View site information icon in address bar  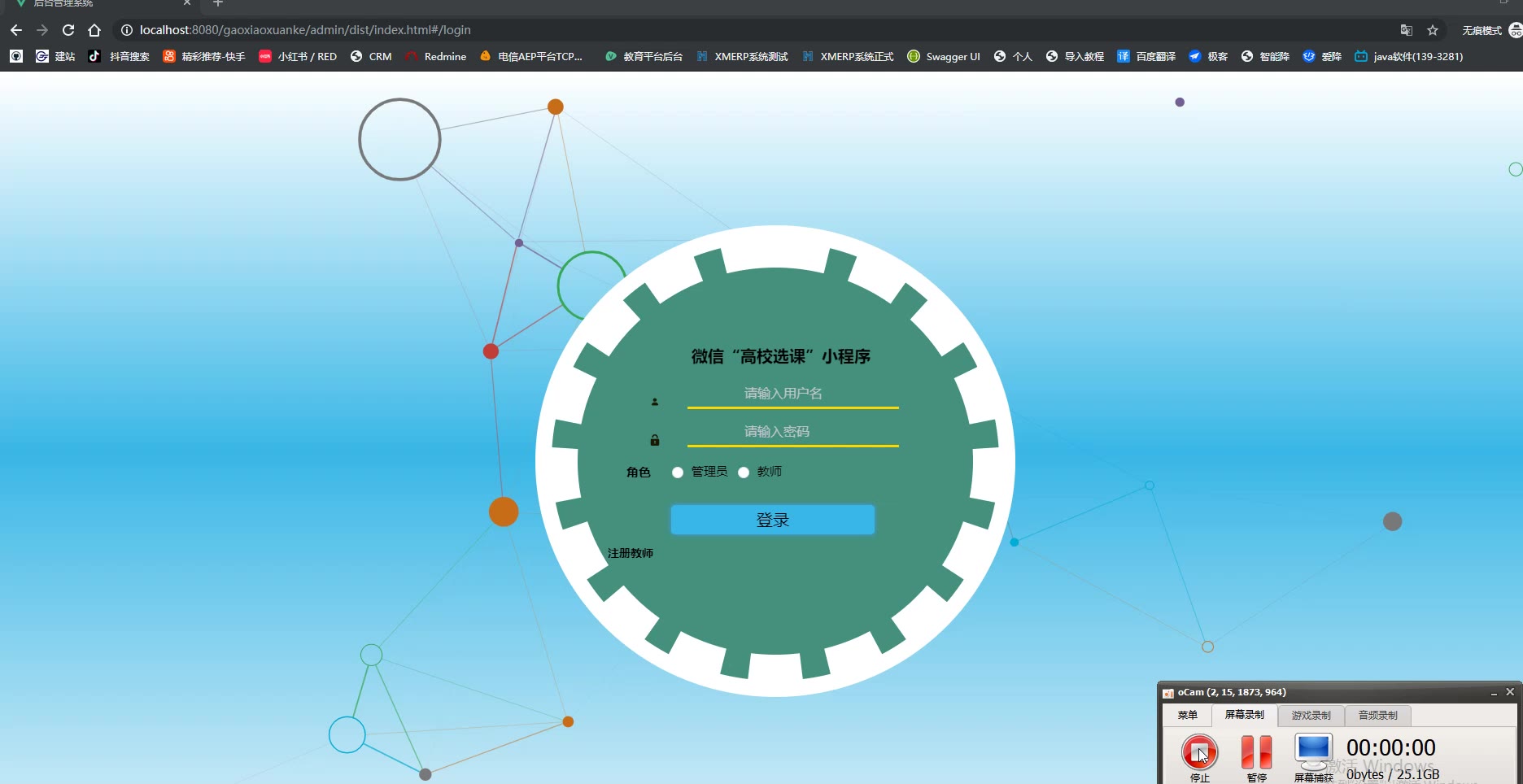(127, 30)
